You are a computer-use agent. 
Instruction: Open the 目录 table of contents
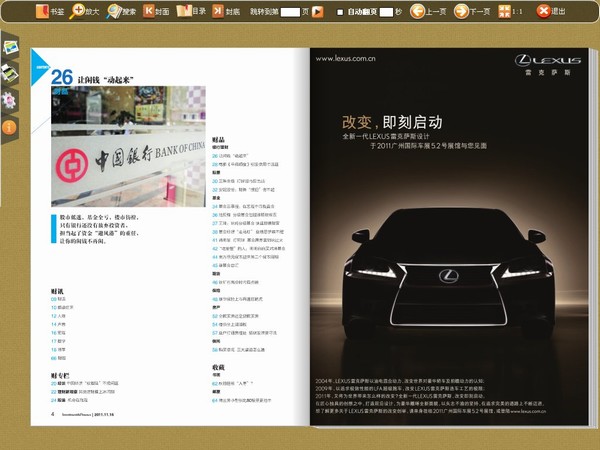191,11
